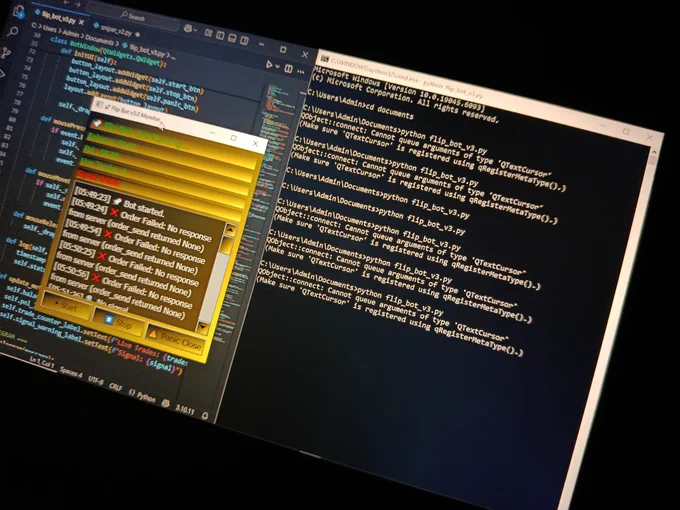This screenshot has height=510, width=680.
Task: Open Run and Debug view in activity bar
Action: click(2, 73)
